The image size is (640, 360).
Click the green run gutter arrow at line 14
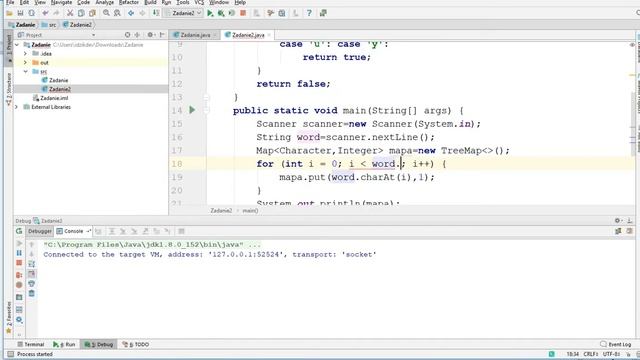(x=192, y=110)
